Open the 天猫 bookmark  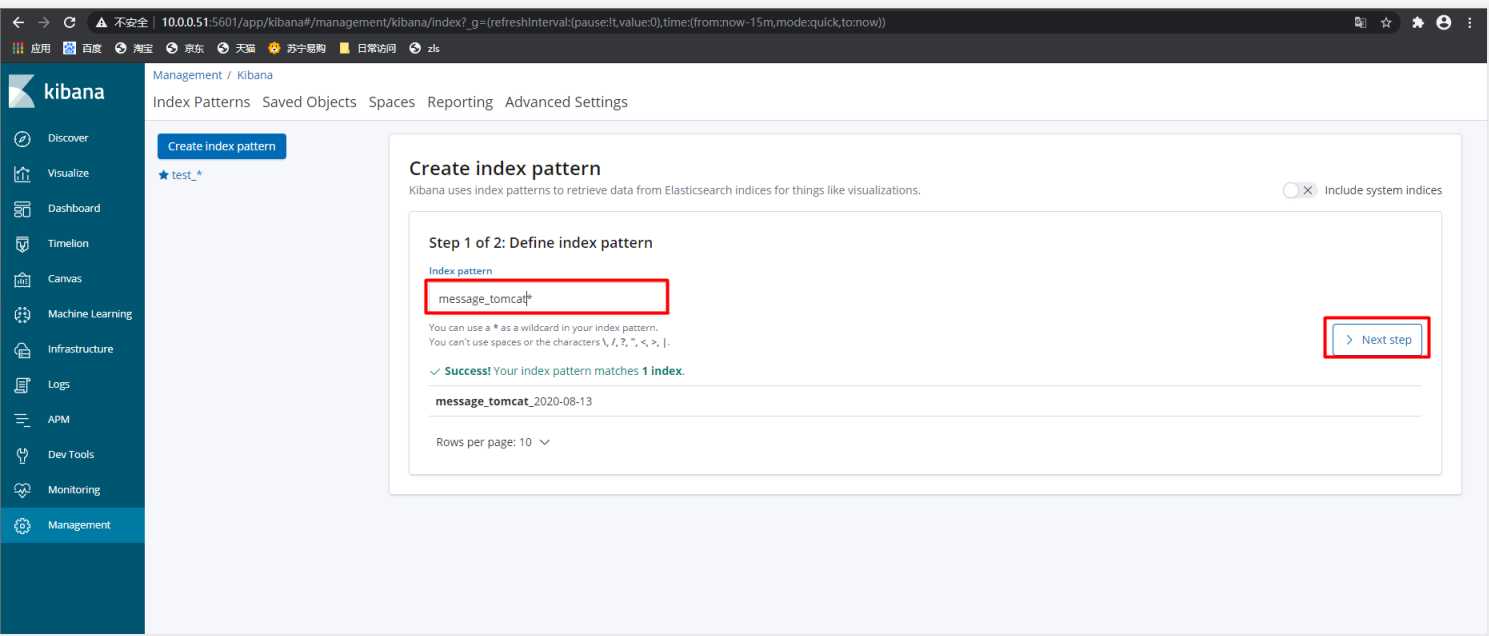[237, 48]
